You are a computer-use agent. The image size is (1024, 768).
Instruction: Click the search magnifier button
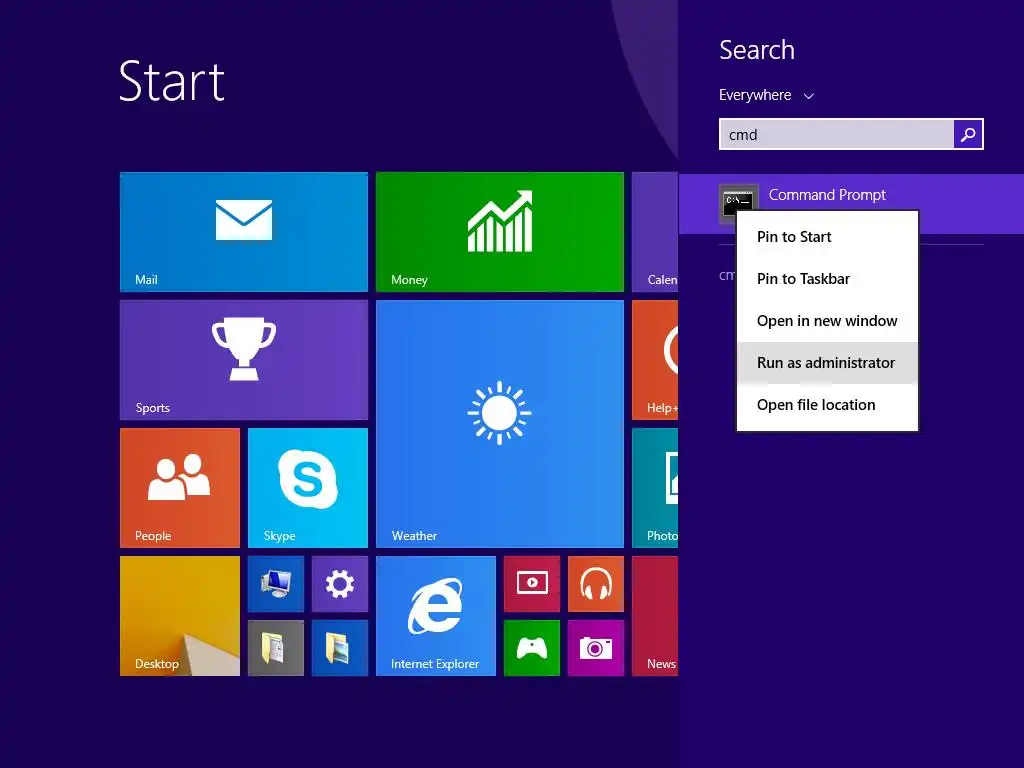click(968, 135)
